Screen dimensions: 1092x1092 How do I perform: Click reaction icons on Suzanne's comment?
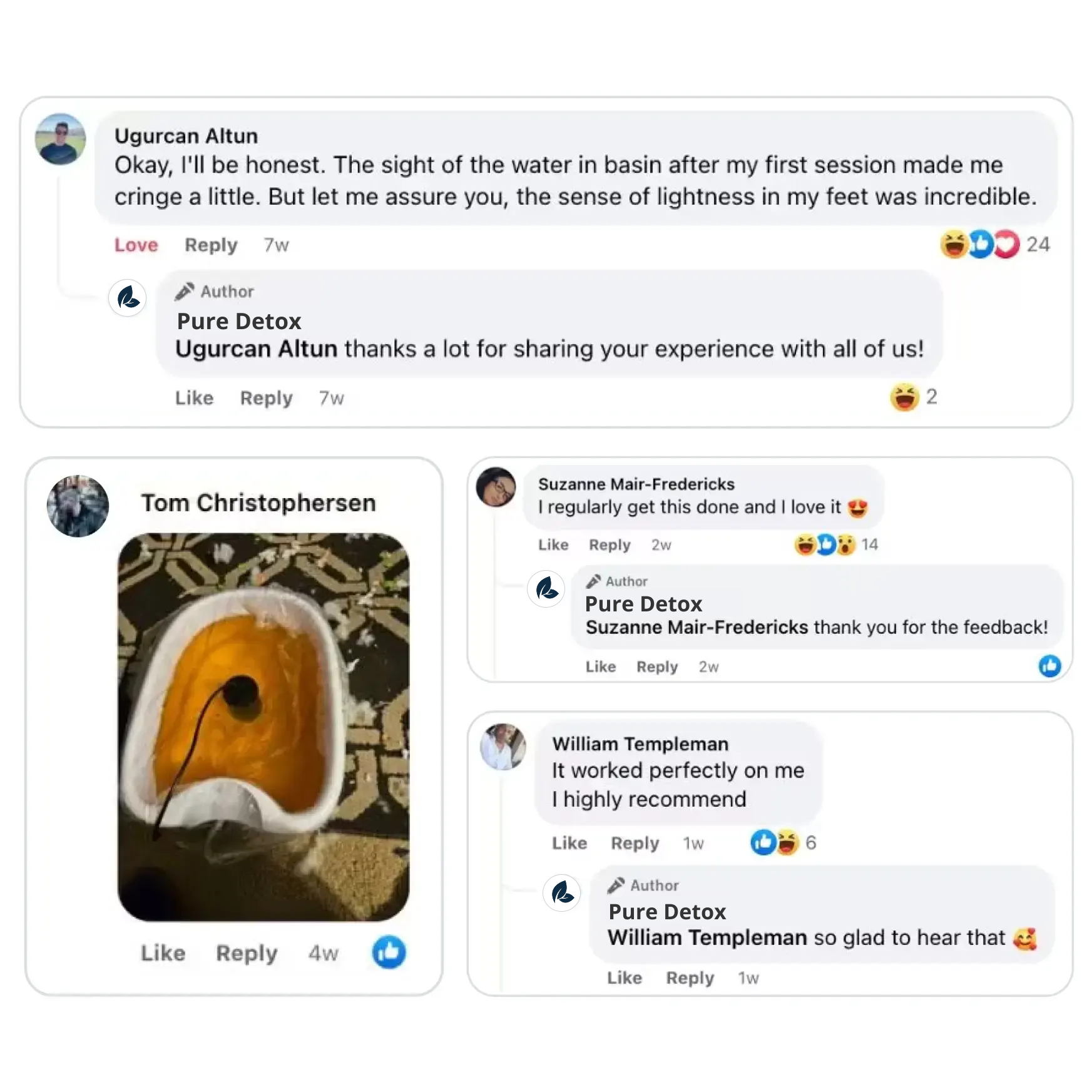click(825, 544)
